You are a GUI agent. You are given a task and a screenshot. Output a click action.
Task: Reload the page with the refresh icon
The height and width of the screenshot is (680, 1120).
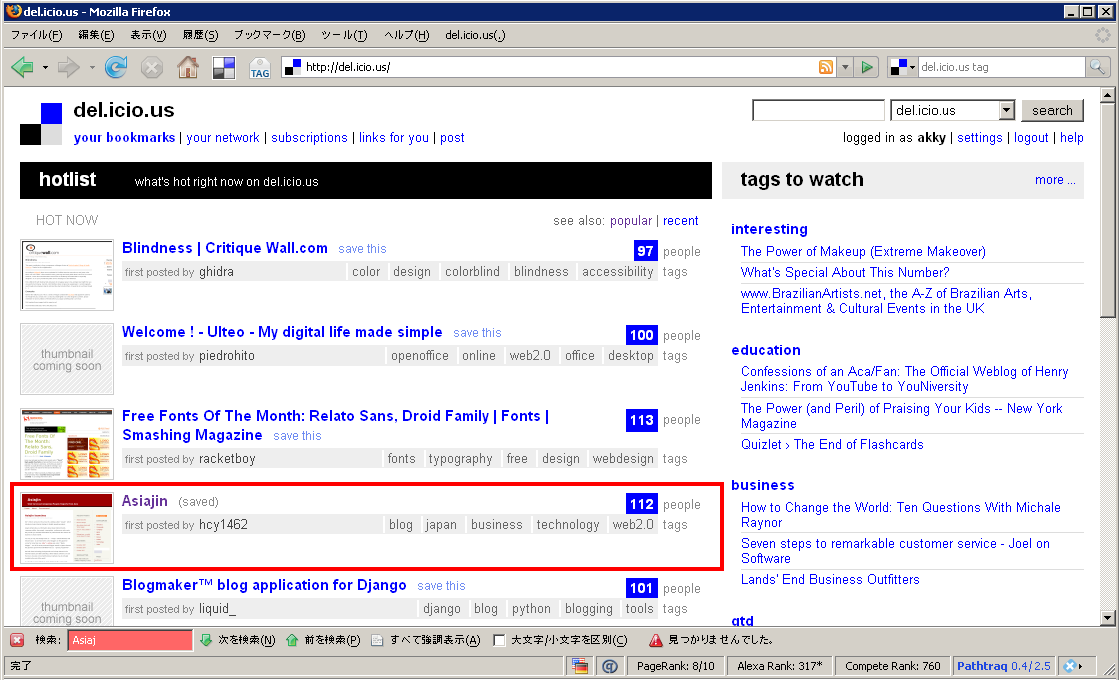pos(116,67)
